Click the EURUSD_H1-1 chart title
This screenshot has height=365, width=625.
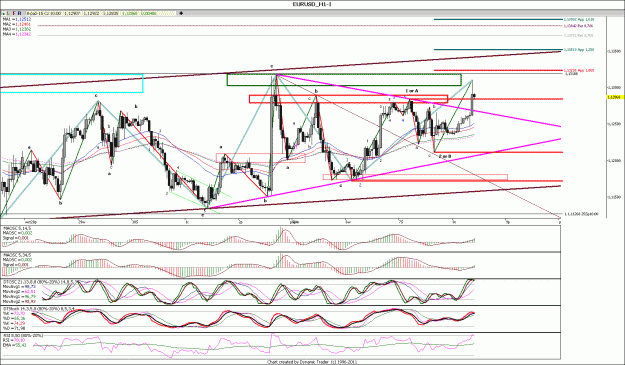[x=312, y=4]
